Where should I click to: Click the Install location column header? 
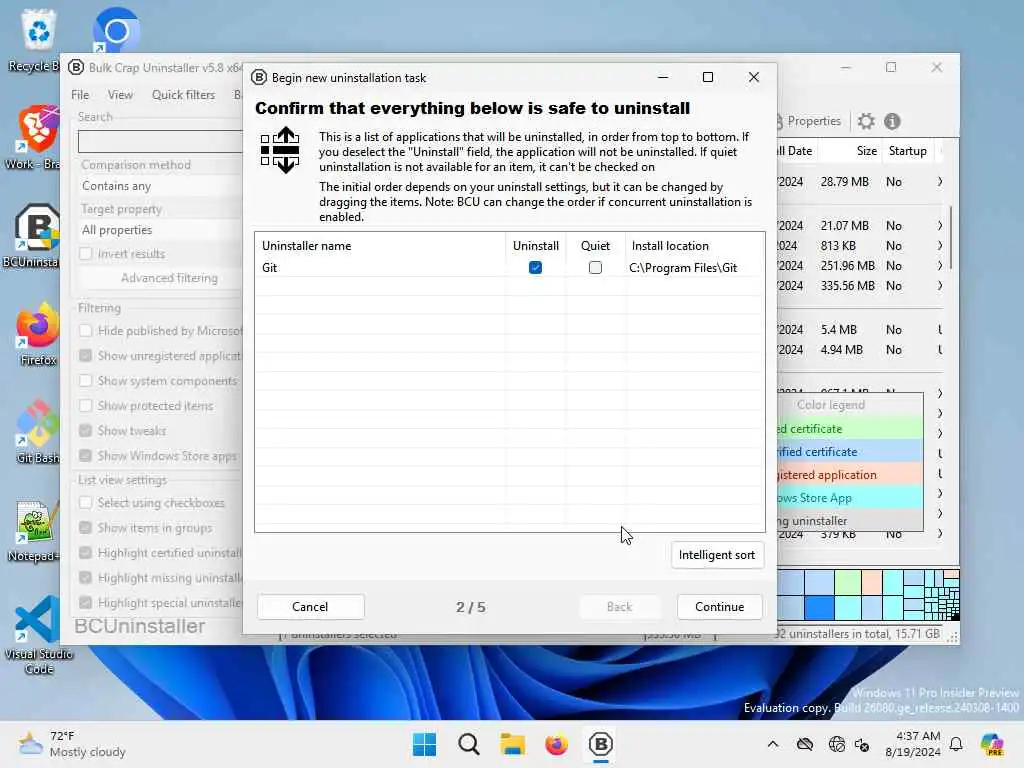point(695,246)
